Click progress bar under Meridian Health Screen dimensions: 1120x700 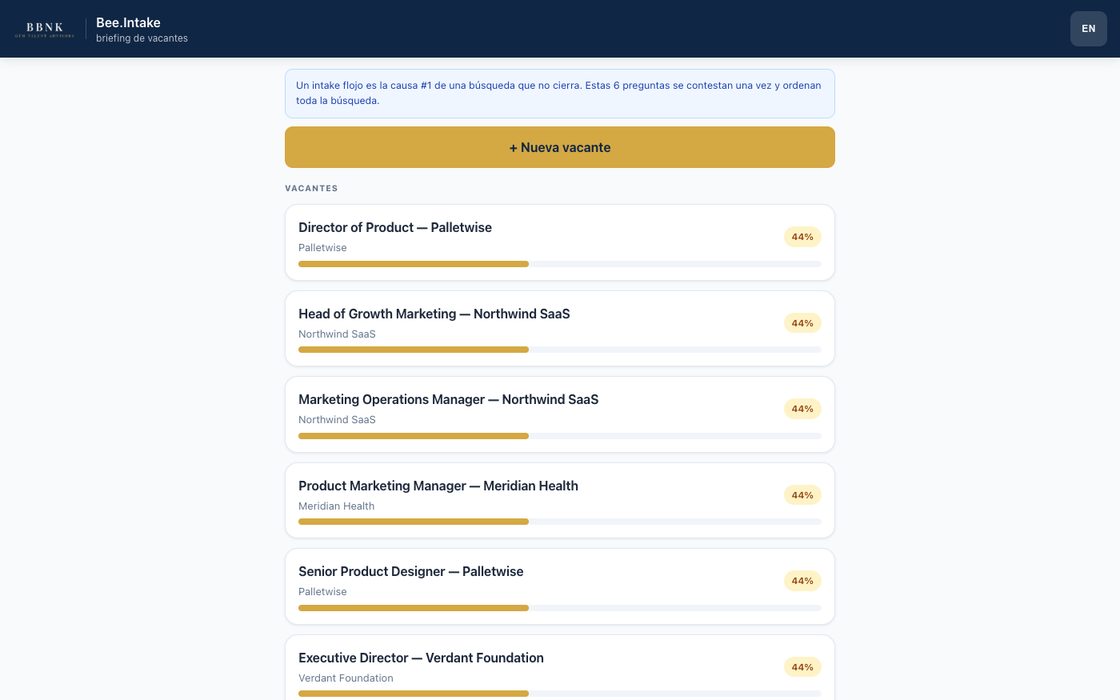coord(559,522)
